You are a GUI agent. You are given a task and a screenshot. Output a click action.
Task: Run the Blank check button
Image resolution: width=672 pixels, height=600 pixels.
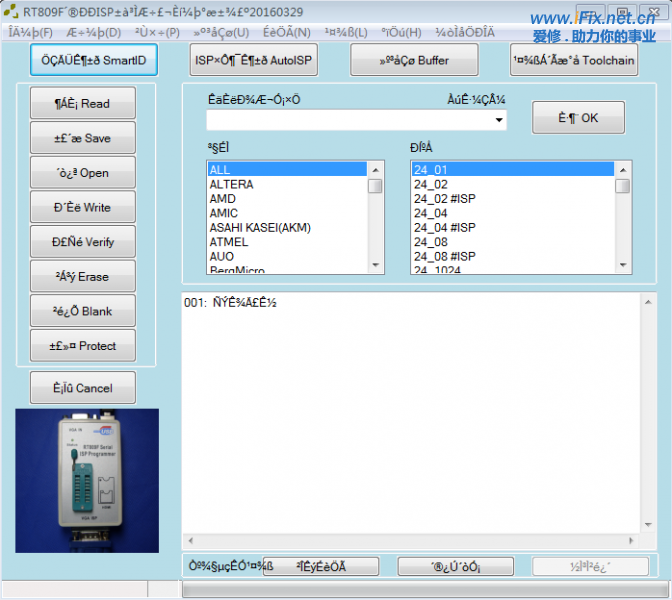tap(83, 311)
